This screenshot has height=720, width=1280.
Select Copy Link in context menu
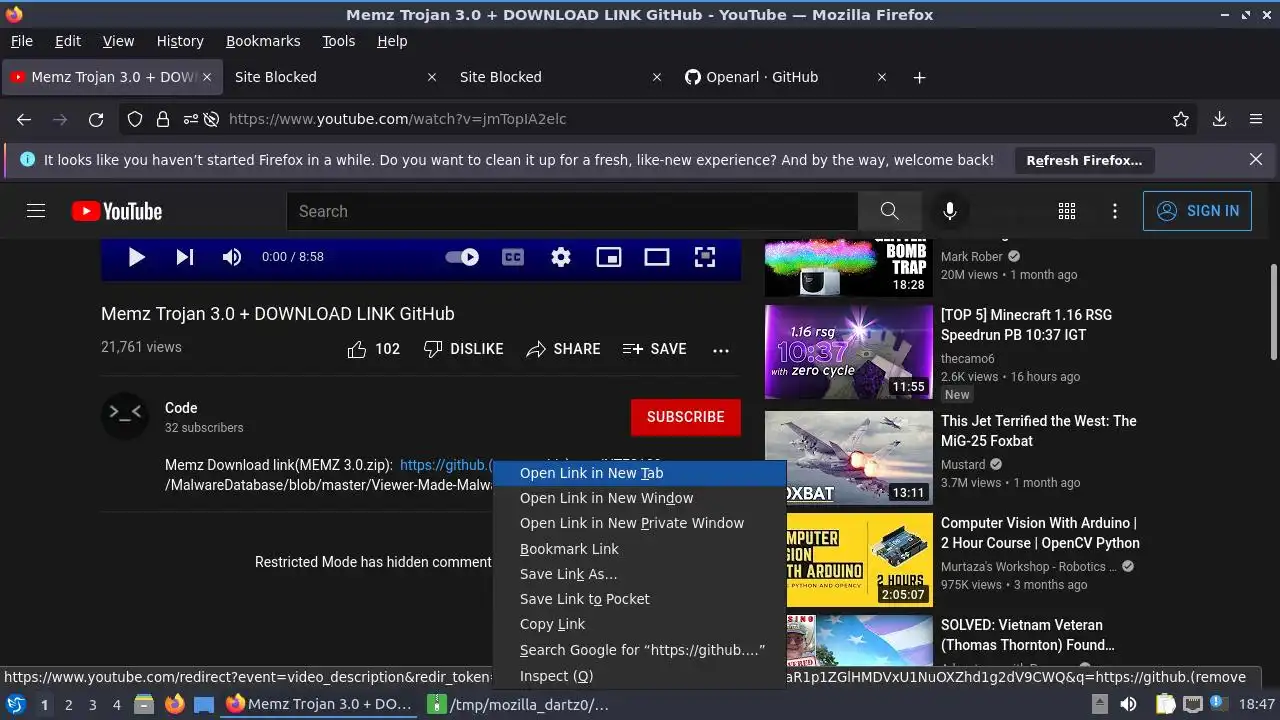click(x=640, y=624)
